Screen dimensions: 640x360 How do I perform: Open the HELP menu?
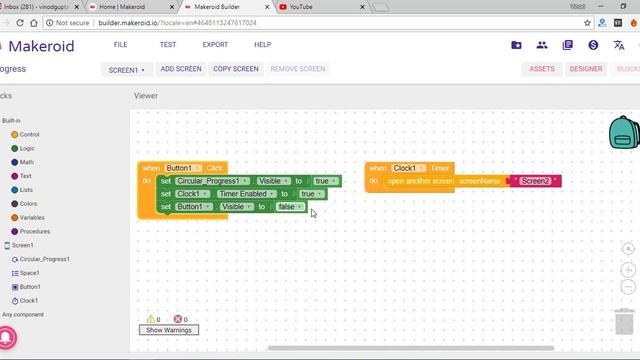262,44
